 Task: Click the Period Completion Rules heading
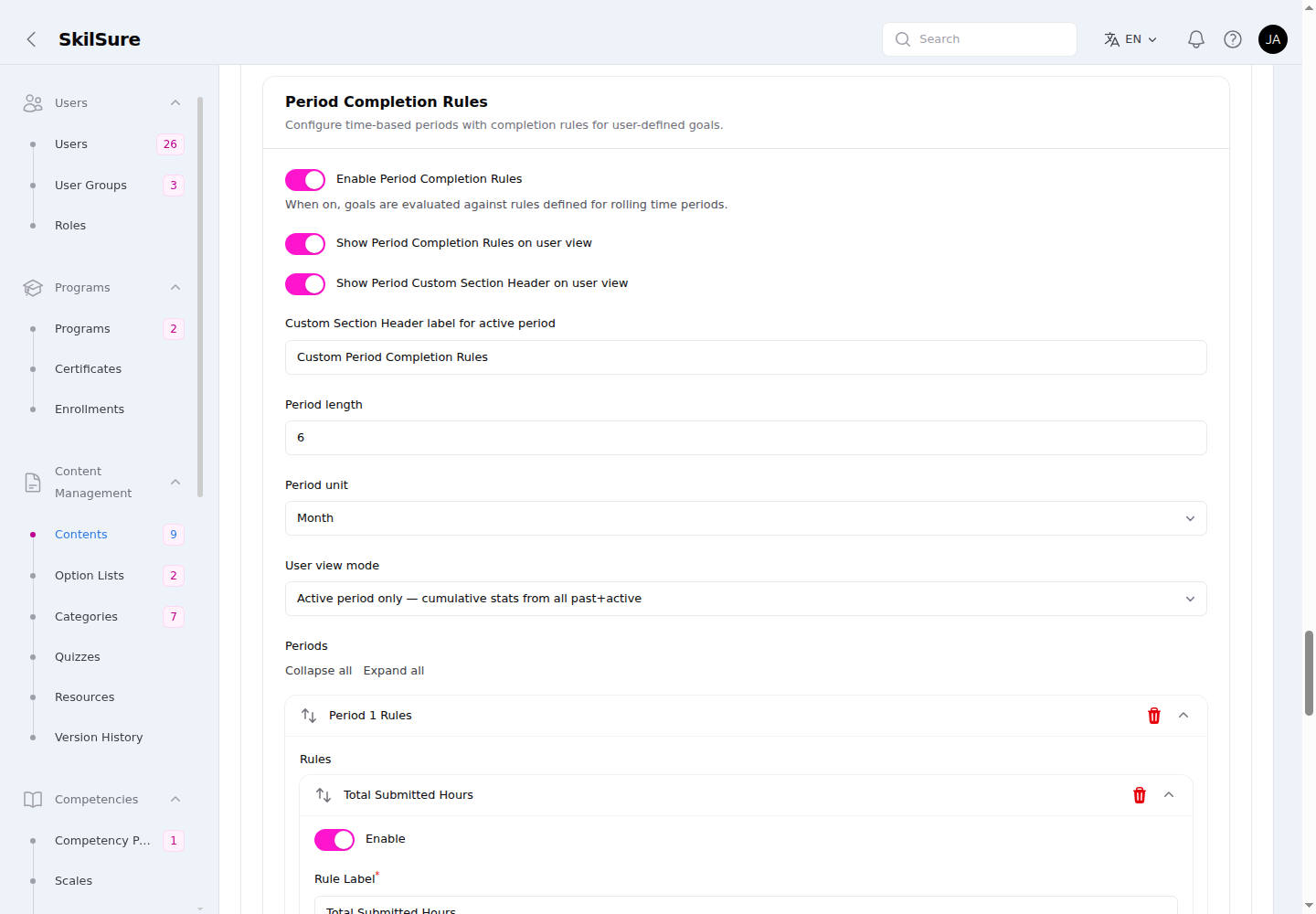tap(387, 102)
